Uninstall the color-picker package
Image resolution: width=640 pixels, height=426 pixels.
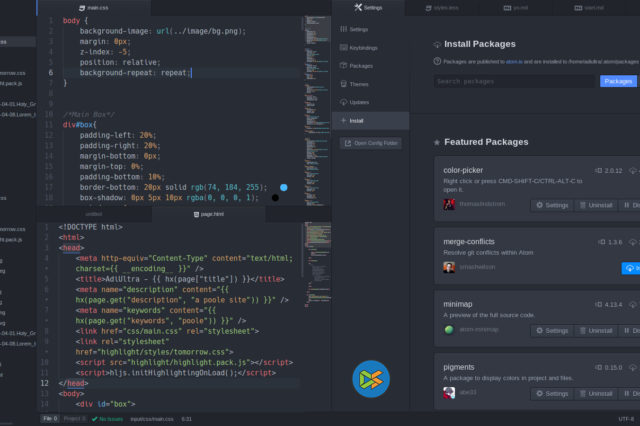coord(596,205)
